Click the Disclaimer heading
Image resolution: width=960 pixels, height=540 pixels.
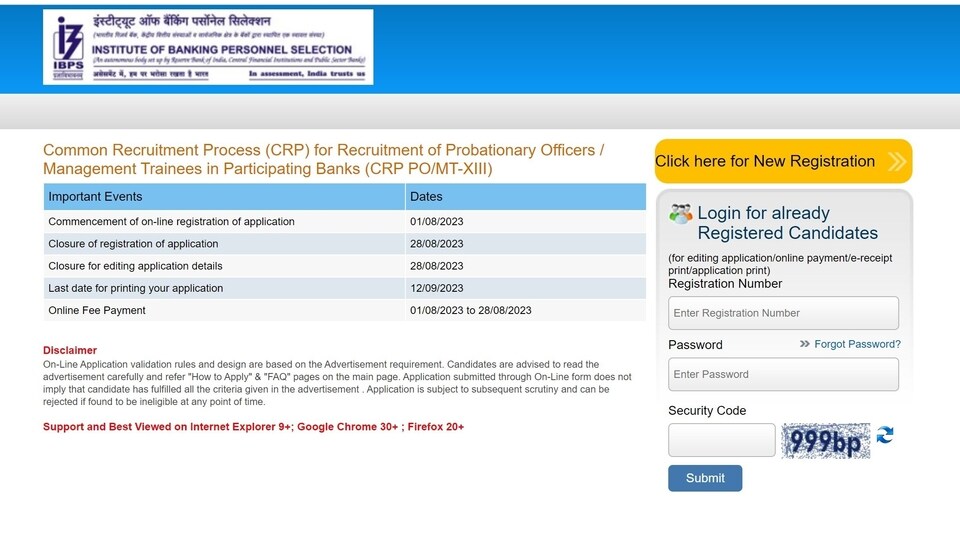coord(70,350)
